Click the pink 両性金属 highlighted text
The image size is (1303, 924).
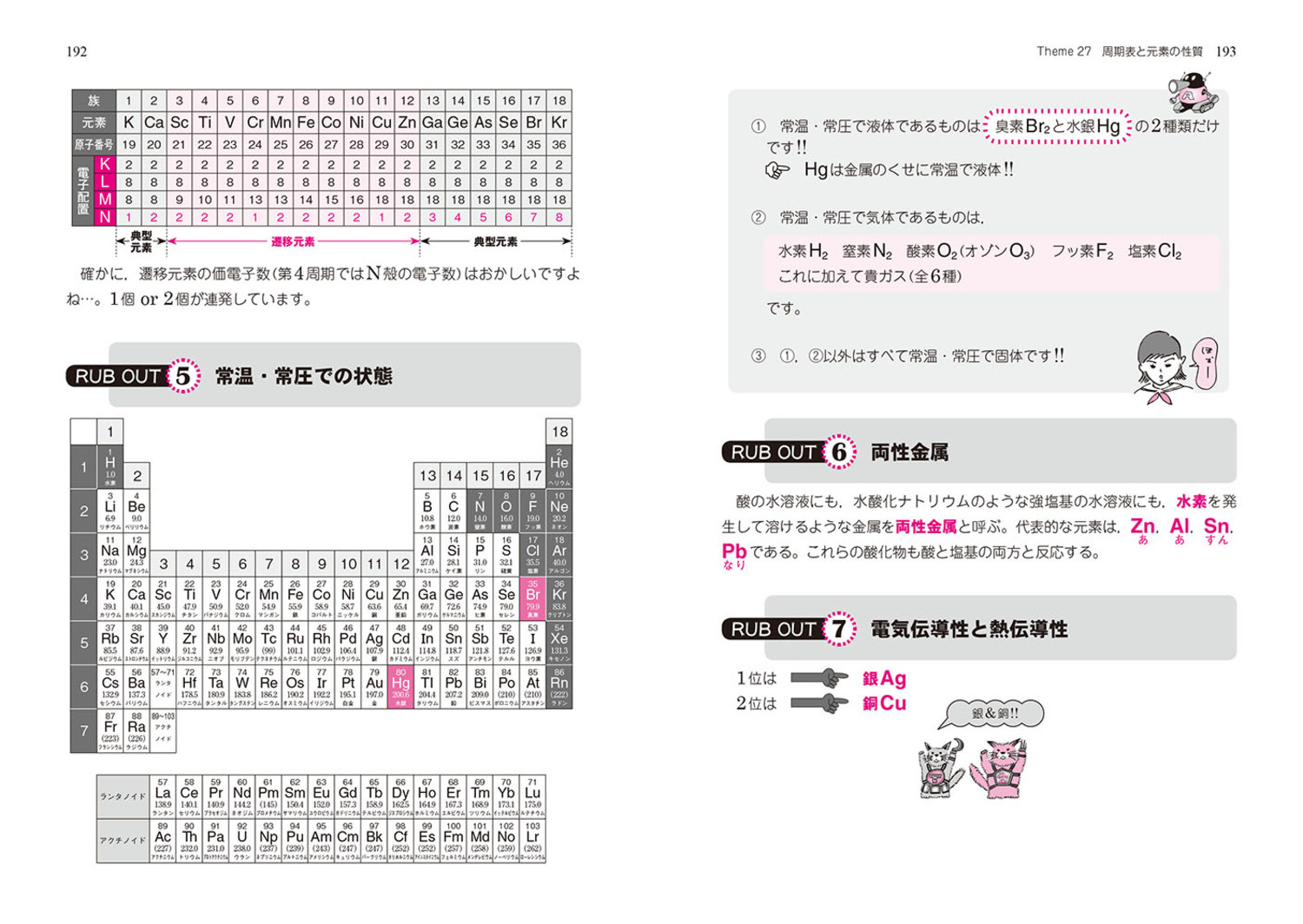tap(926, 526)
